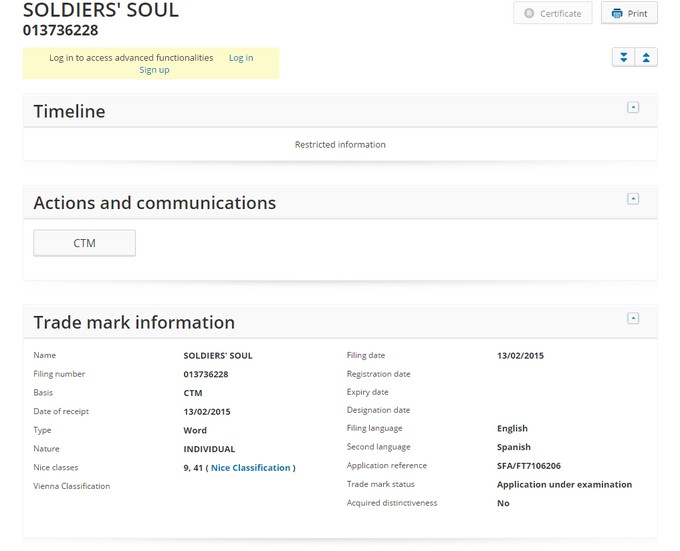This screenshot has width=680, height=551.
Task: Click the Restricted information text in Timeline
Action: tap(340, 145)
